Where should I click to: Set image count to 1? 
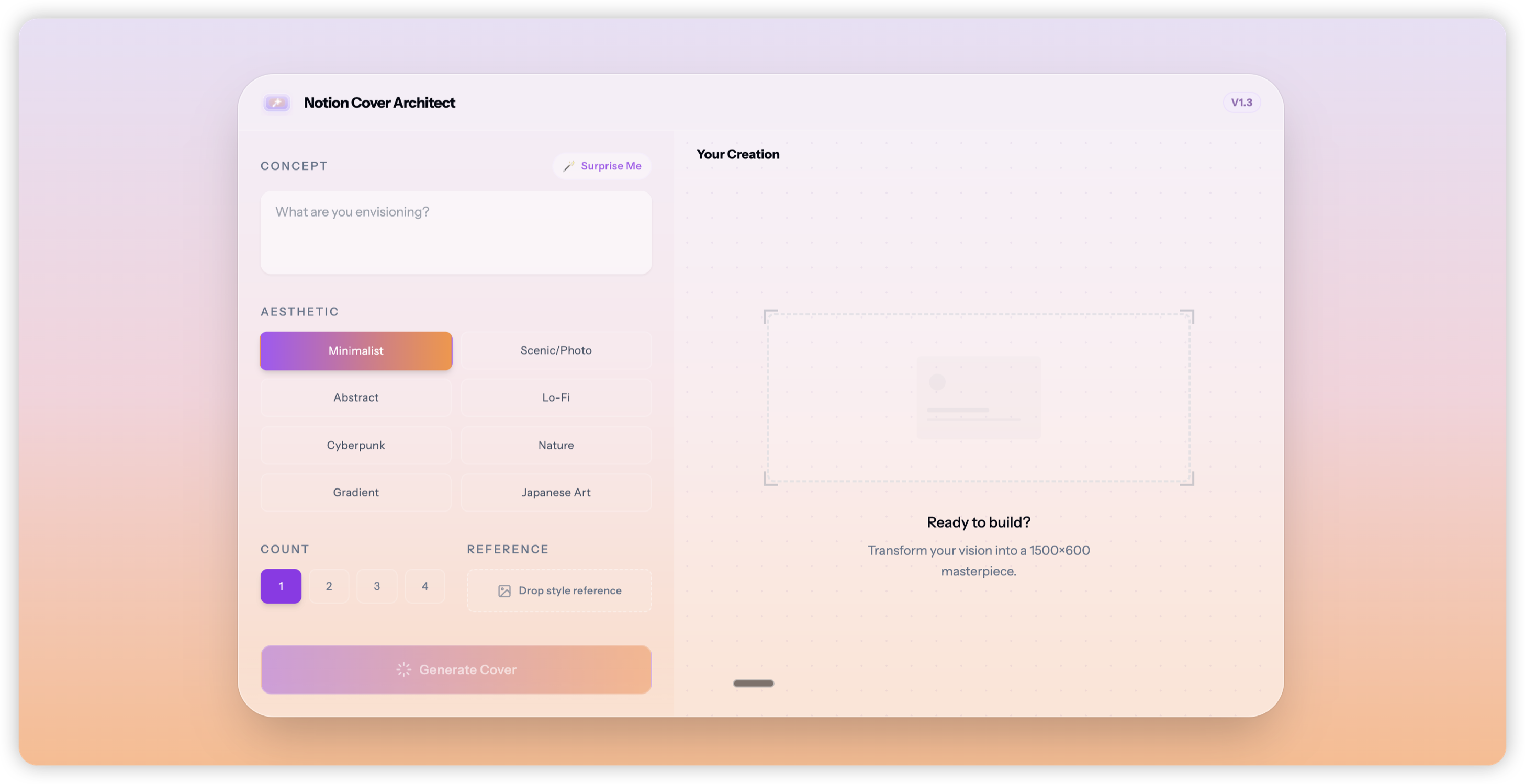281,586
